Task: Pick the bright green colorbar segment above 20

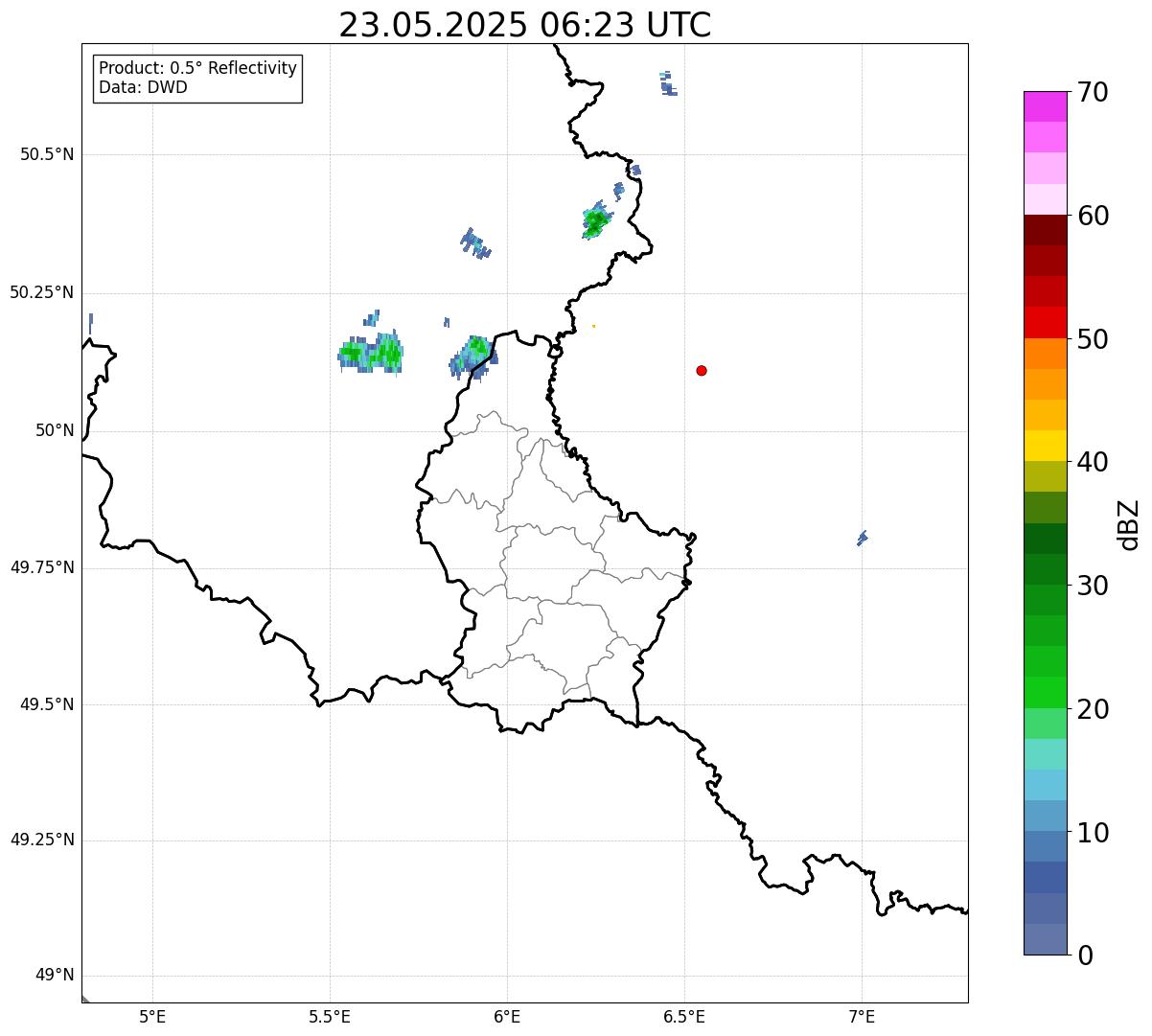Action: [x=1046, y=692]
